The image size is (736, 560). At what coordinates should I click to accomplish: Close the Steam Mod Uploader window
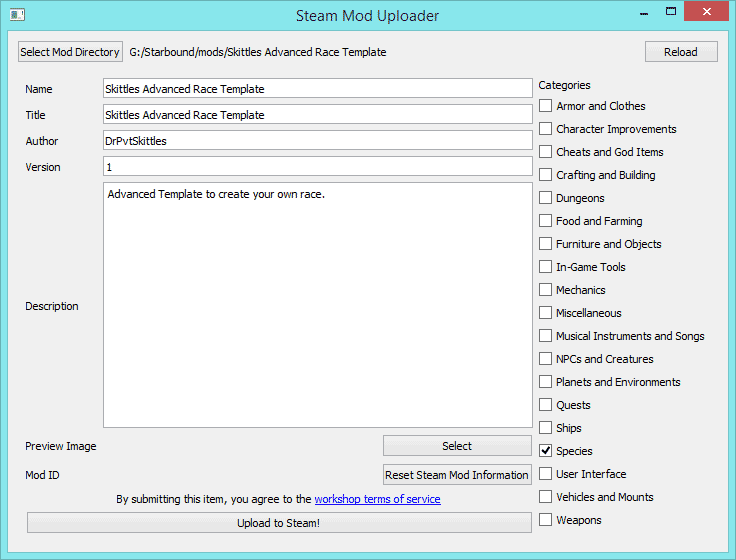click(706, 12)
